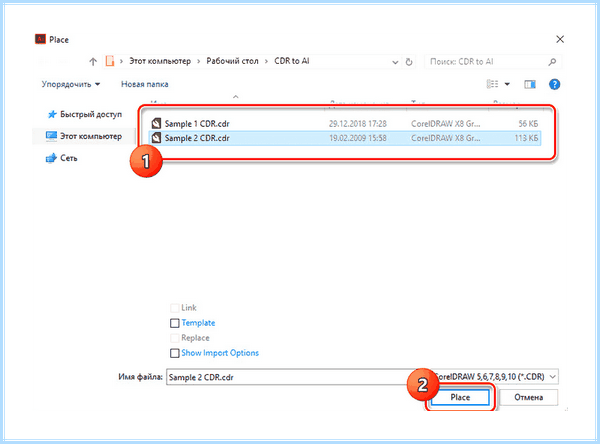This screenshot has width=600, height=444.
Task: Click Sample 1 CDR.cdr file icon
Action: coord(156,123)
